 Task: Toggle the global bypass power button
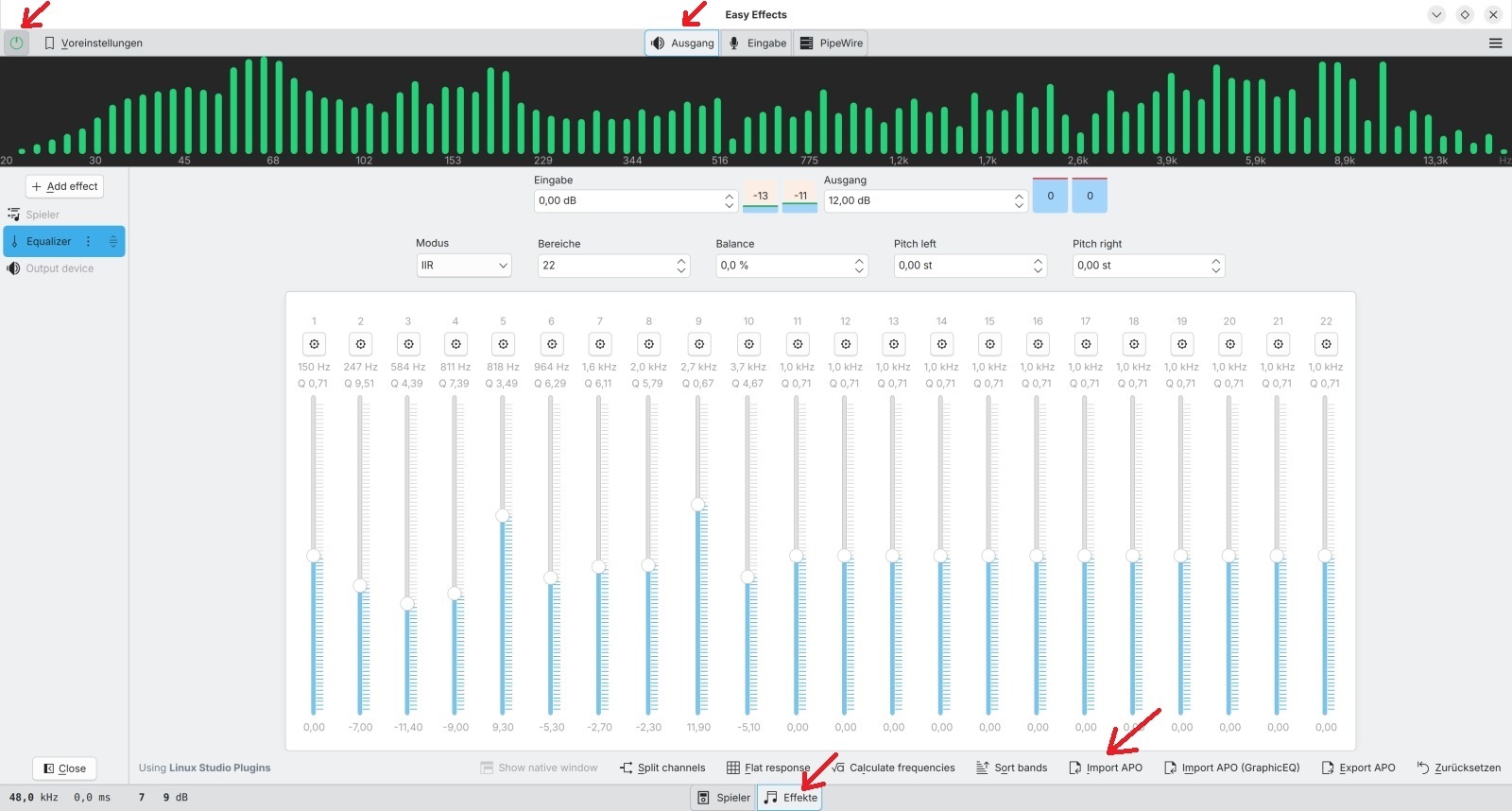16,43
